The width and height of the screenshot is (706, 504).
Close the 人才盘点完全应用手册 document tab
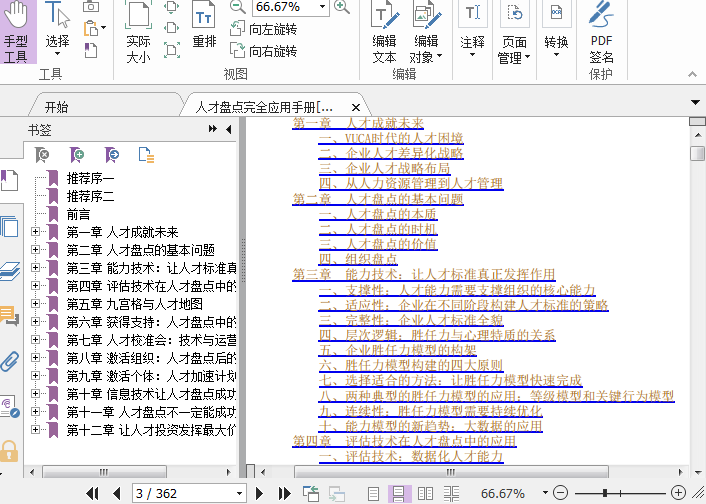click(x=356, y=108)
